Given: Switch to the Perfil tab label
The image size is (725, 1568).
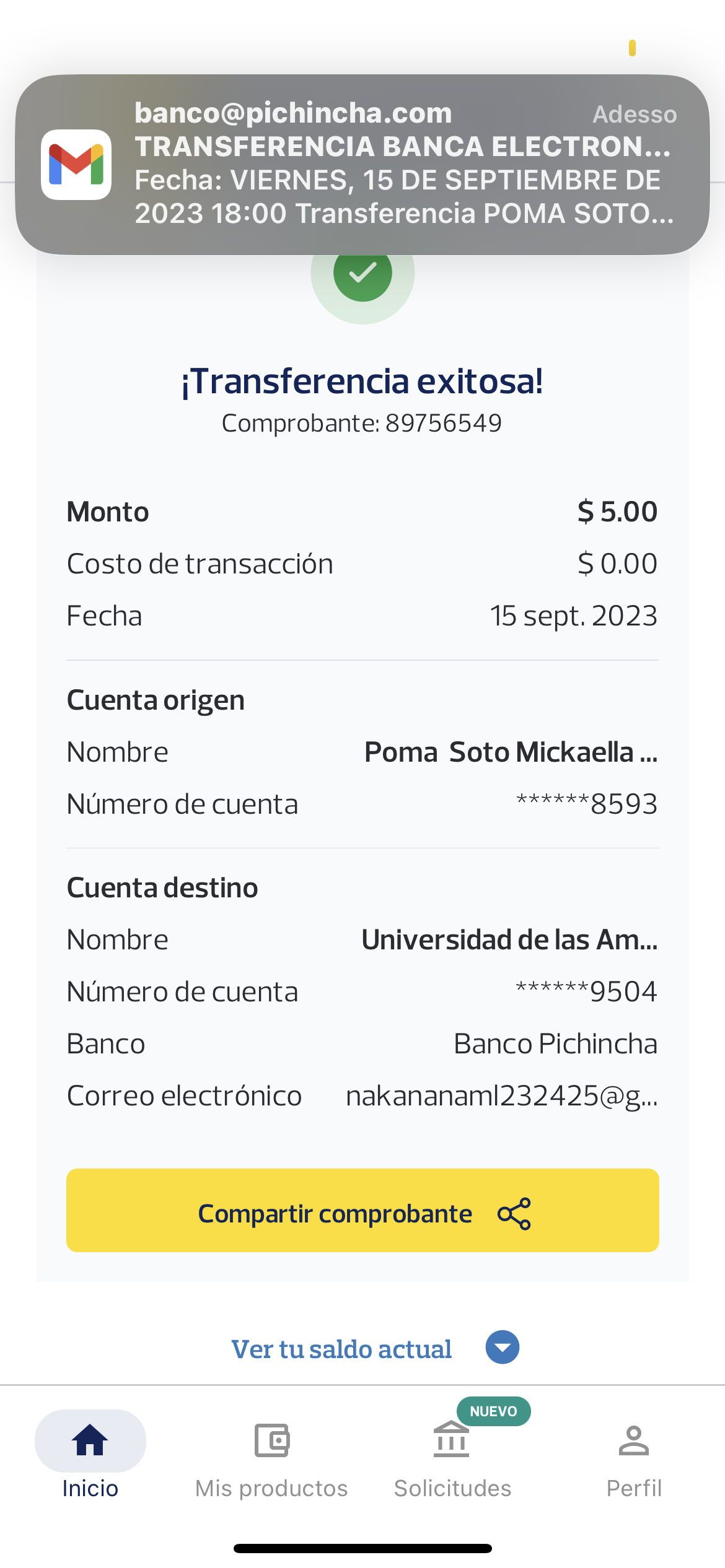Looking at the screenshot, I should coord(633,1488).
